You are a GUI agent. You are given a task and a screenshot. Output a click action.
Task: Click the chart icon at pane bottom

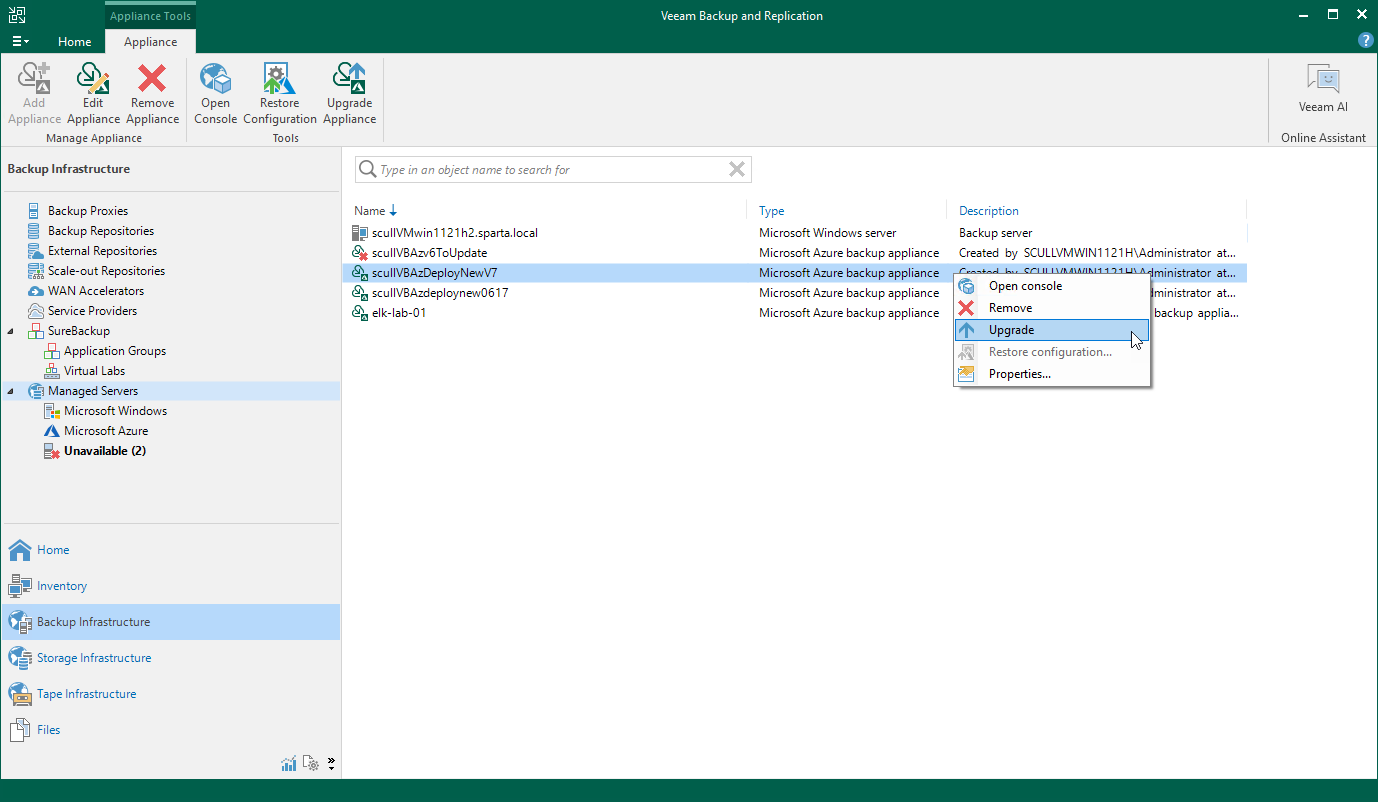289,764
